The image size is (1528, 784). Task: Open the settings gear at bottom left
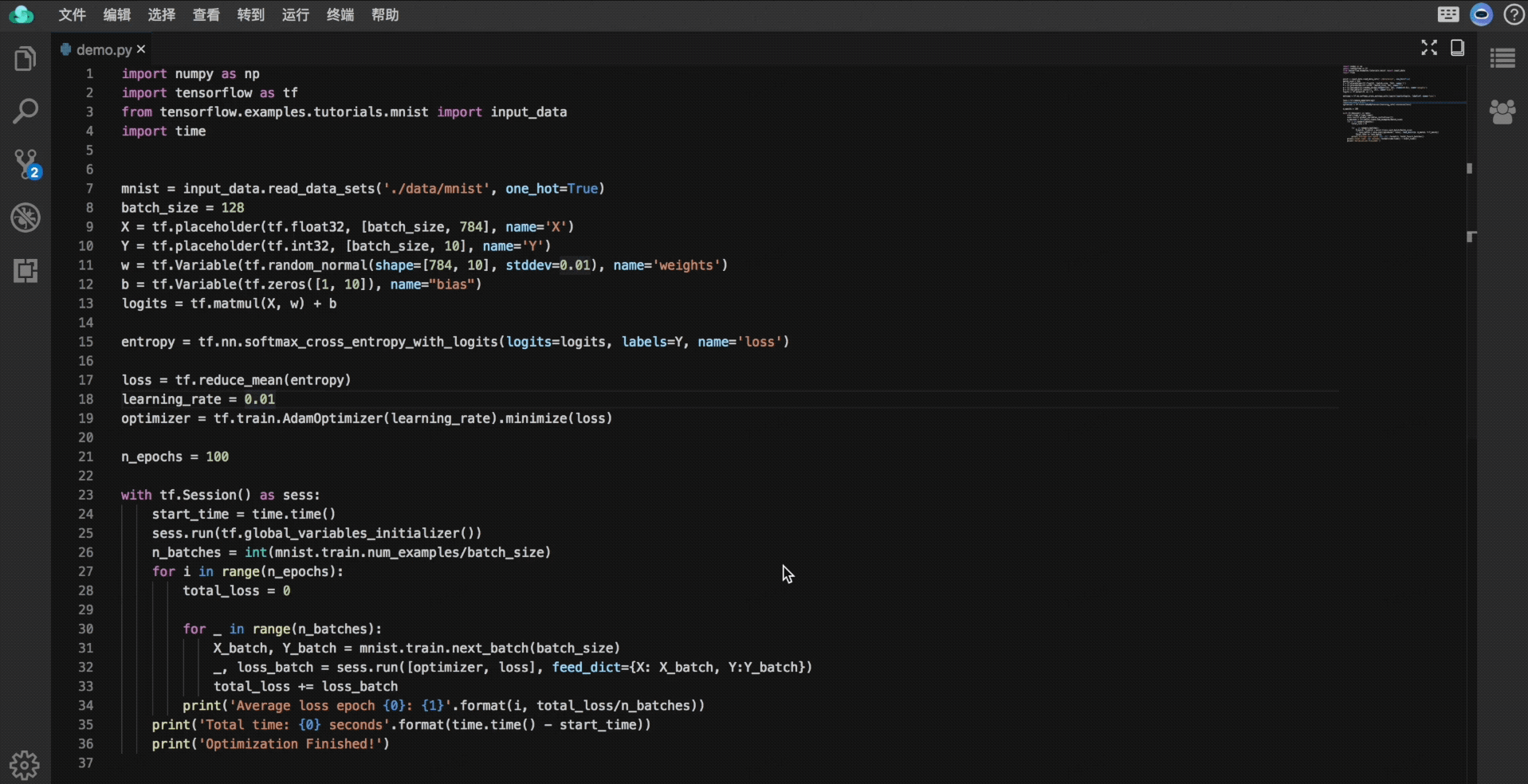tap(25, 765)
